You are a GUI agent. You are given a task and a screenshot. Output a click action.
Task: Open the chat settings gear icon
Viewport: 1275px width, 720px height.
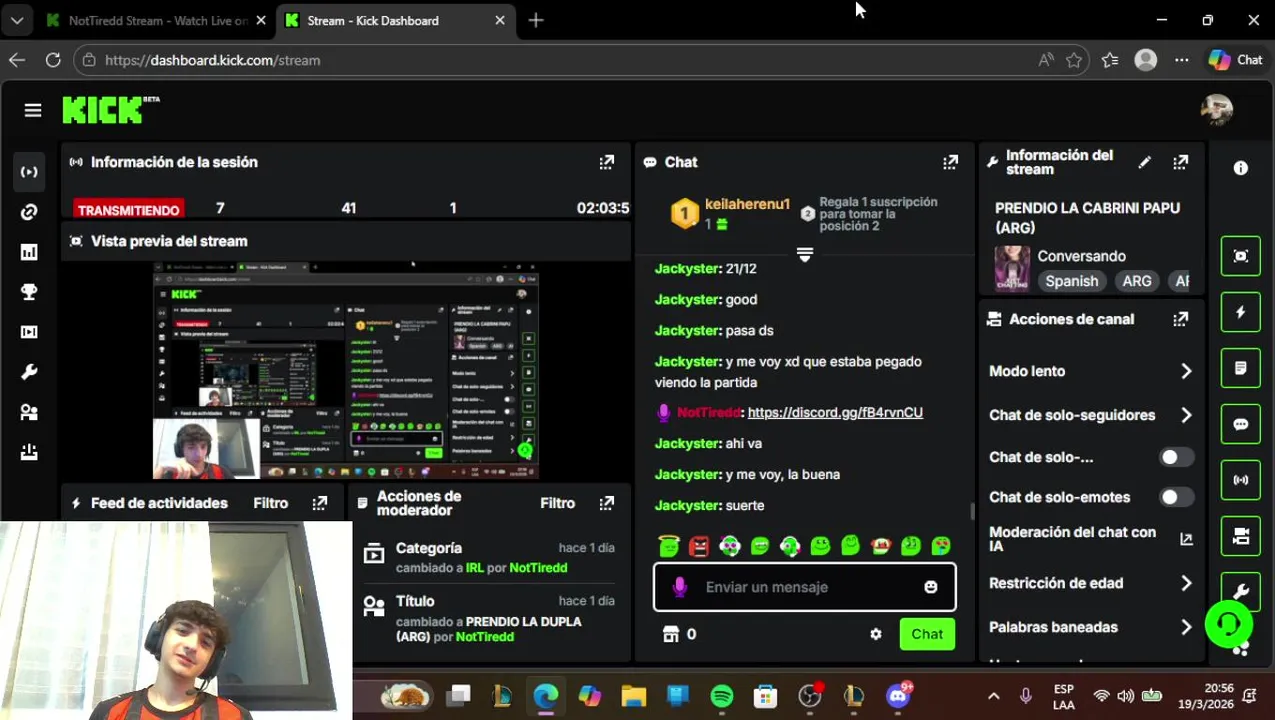(x=876, y=634)
